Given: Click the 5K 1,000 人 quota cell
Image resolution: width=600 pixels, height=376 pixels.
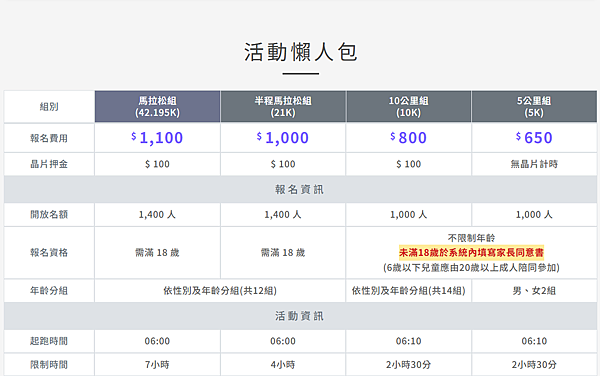Looking at the screenshot, I should (534, 215).
